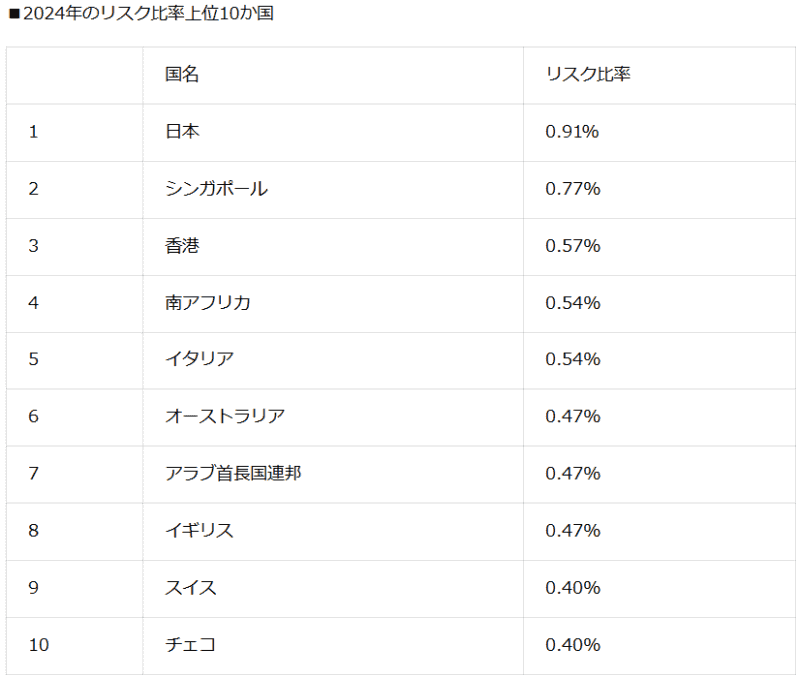Click the スイス cell

[x=190, y=587]
